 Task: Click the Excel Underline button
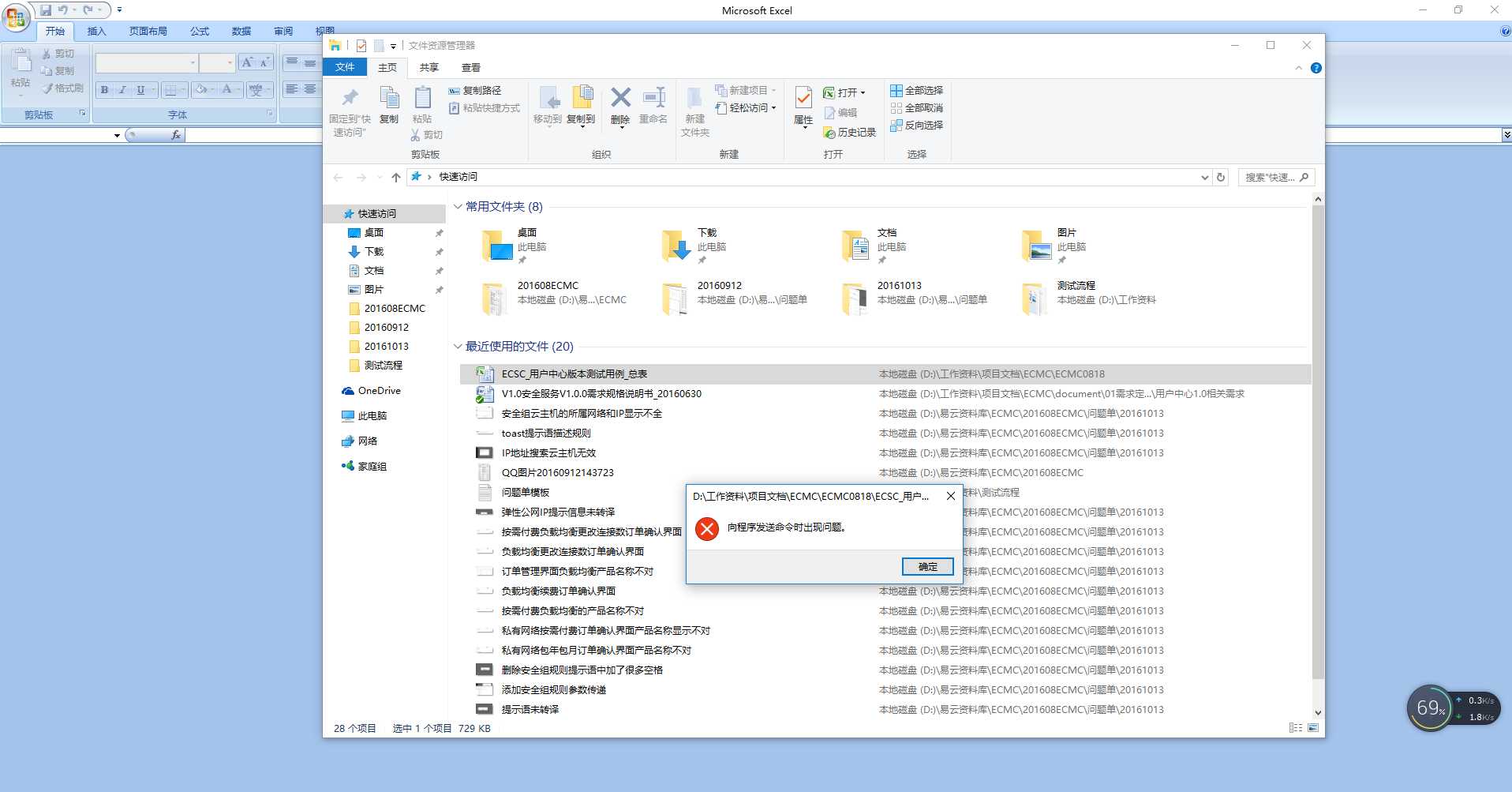point(140,90)
